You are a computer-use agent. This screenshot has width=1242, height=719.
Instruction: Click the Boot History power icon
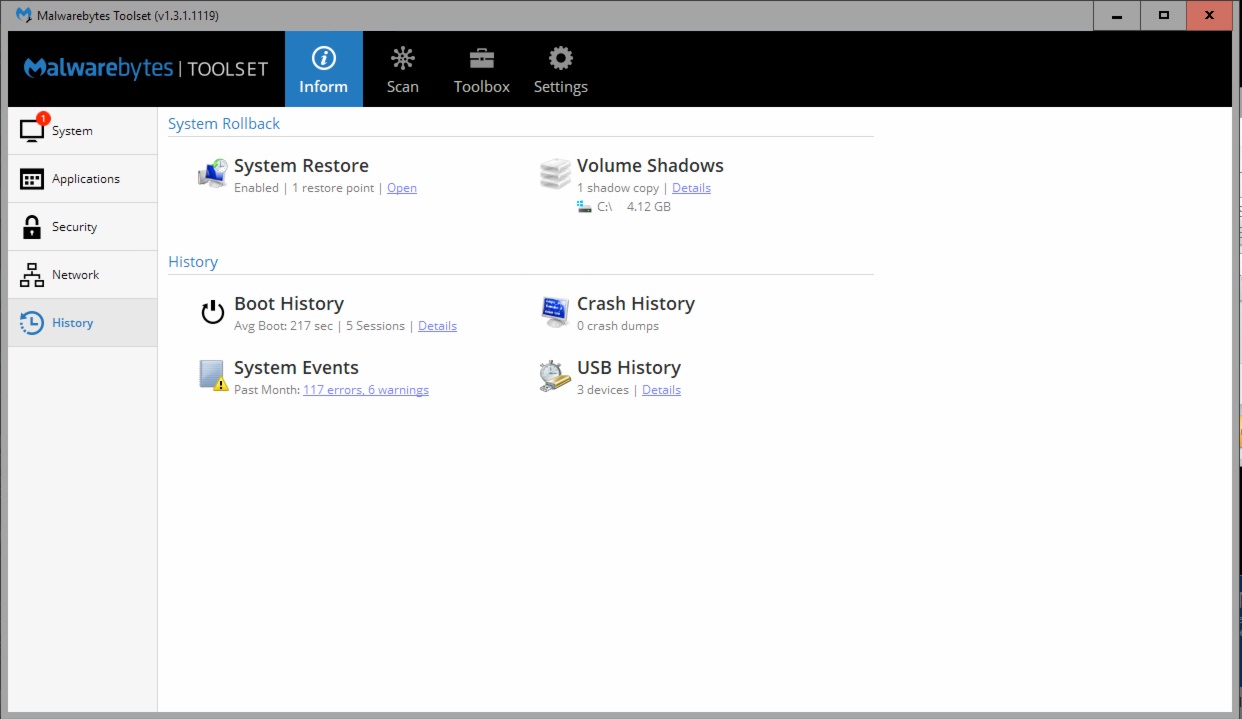tap(212, 312)
